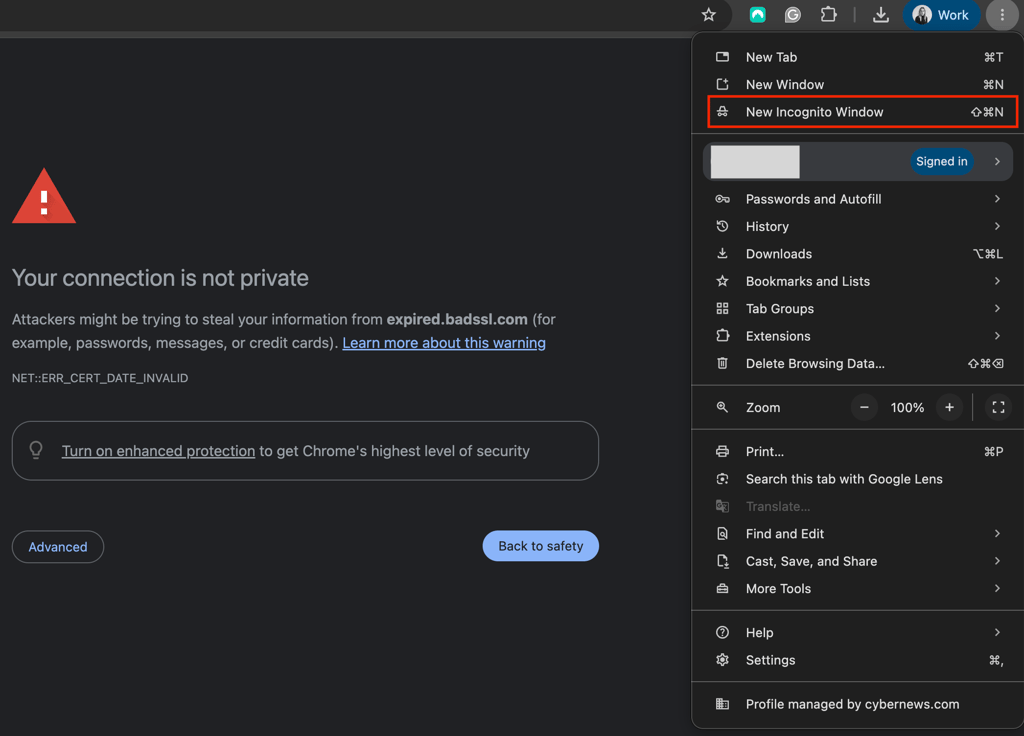Click the NET::ERR_CERT_DATE_INVALID error code
The height and width of the screenshot is (736, 1024).
100,378
